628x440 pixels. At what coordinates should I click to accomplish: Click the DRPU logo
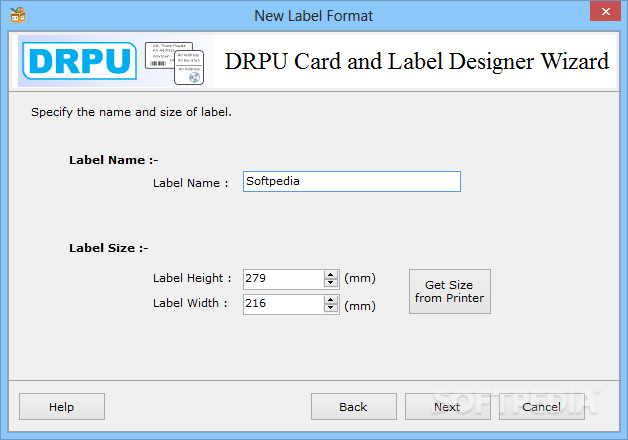click(79, 61)
